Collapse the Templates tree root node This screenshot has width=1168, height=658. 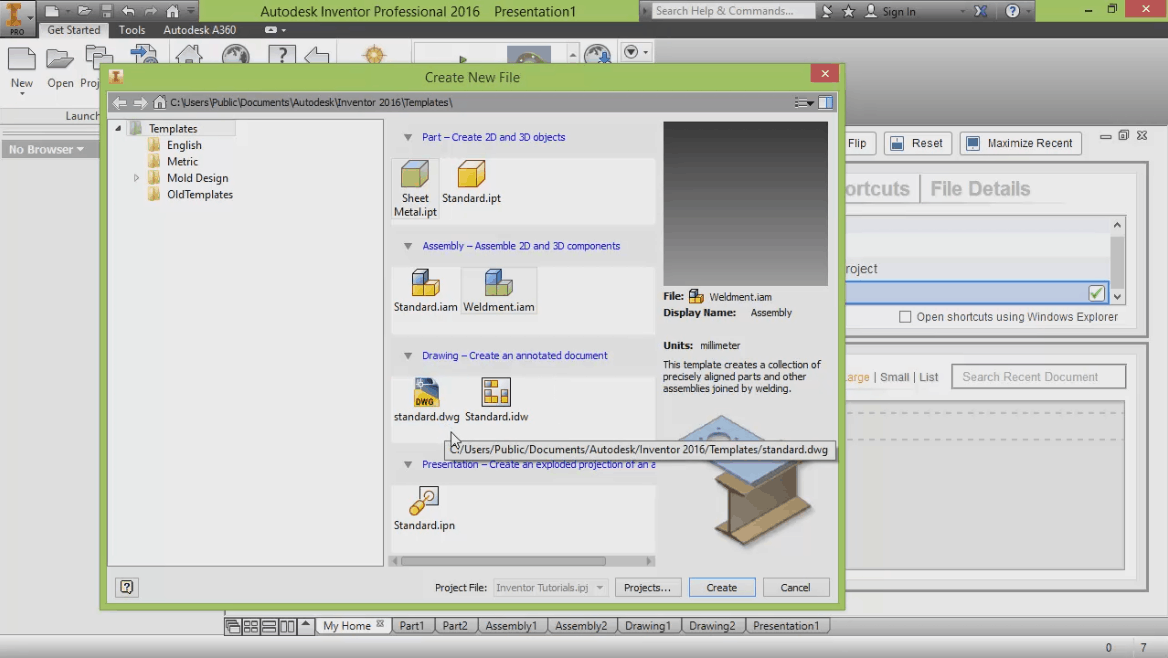118,129
